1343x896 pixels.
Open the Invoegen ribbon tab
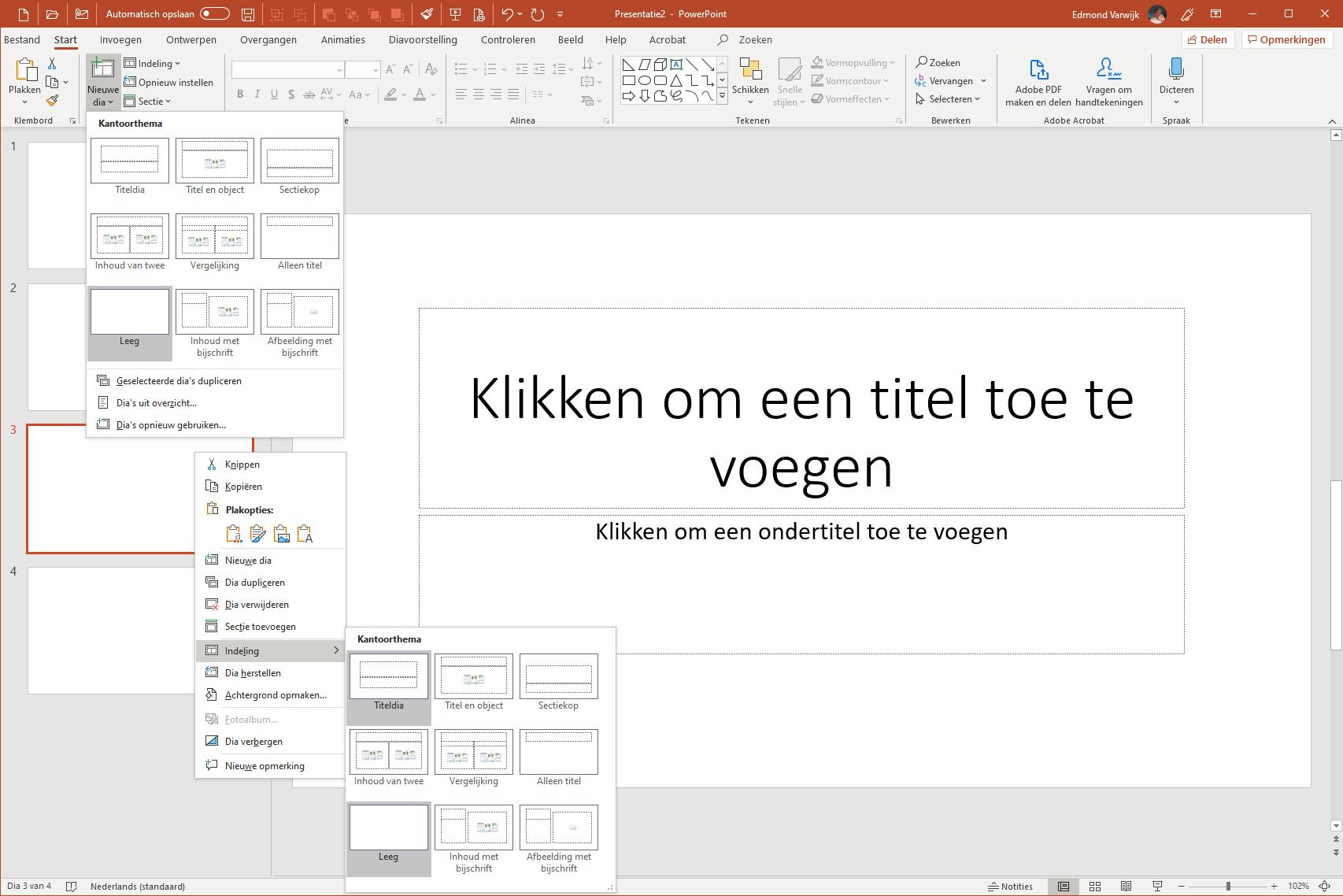pos(120,39)
